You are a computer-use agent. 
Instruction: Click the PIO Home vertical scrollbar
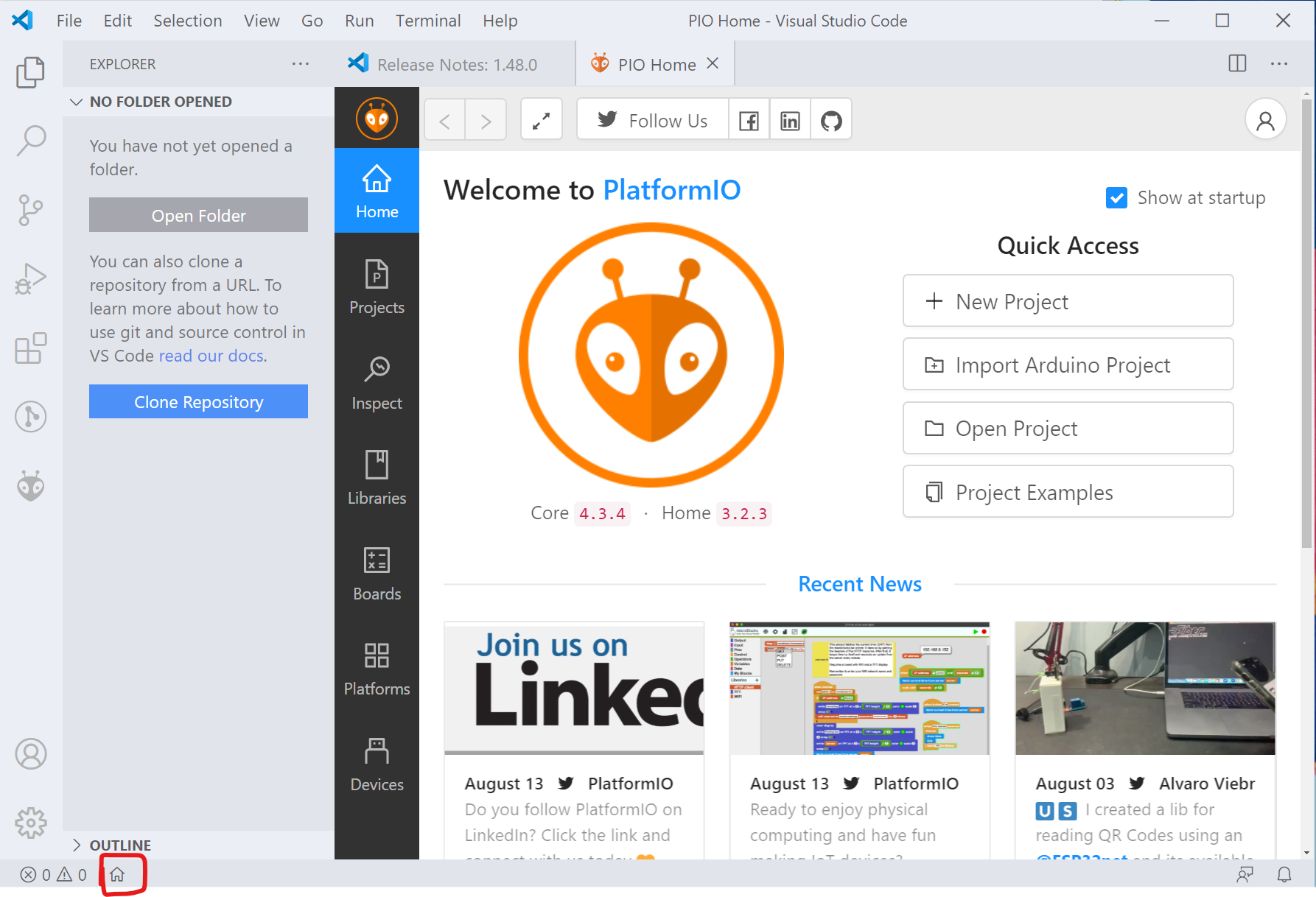(x=1306, y=324)
